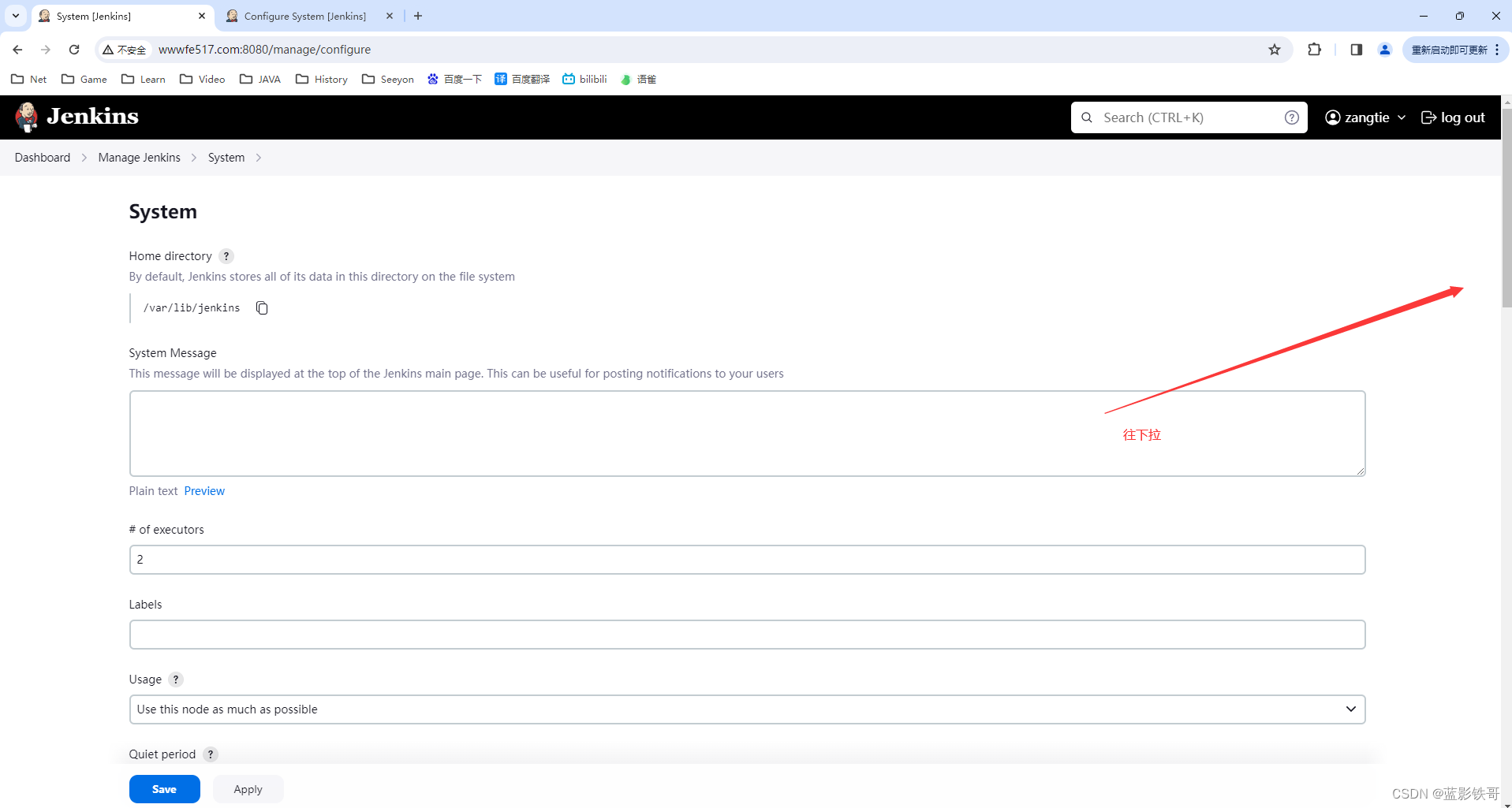Image resolution: width=1512 pixels, height=808 pixels.
Task: Go to Dashboard breadcrumb
Action: coord(43,158)
